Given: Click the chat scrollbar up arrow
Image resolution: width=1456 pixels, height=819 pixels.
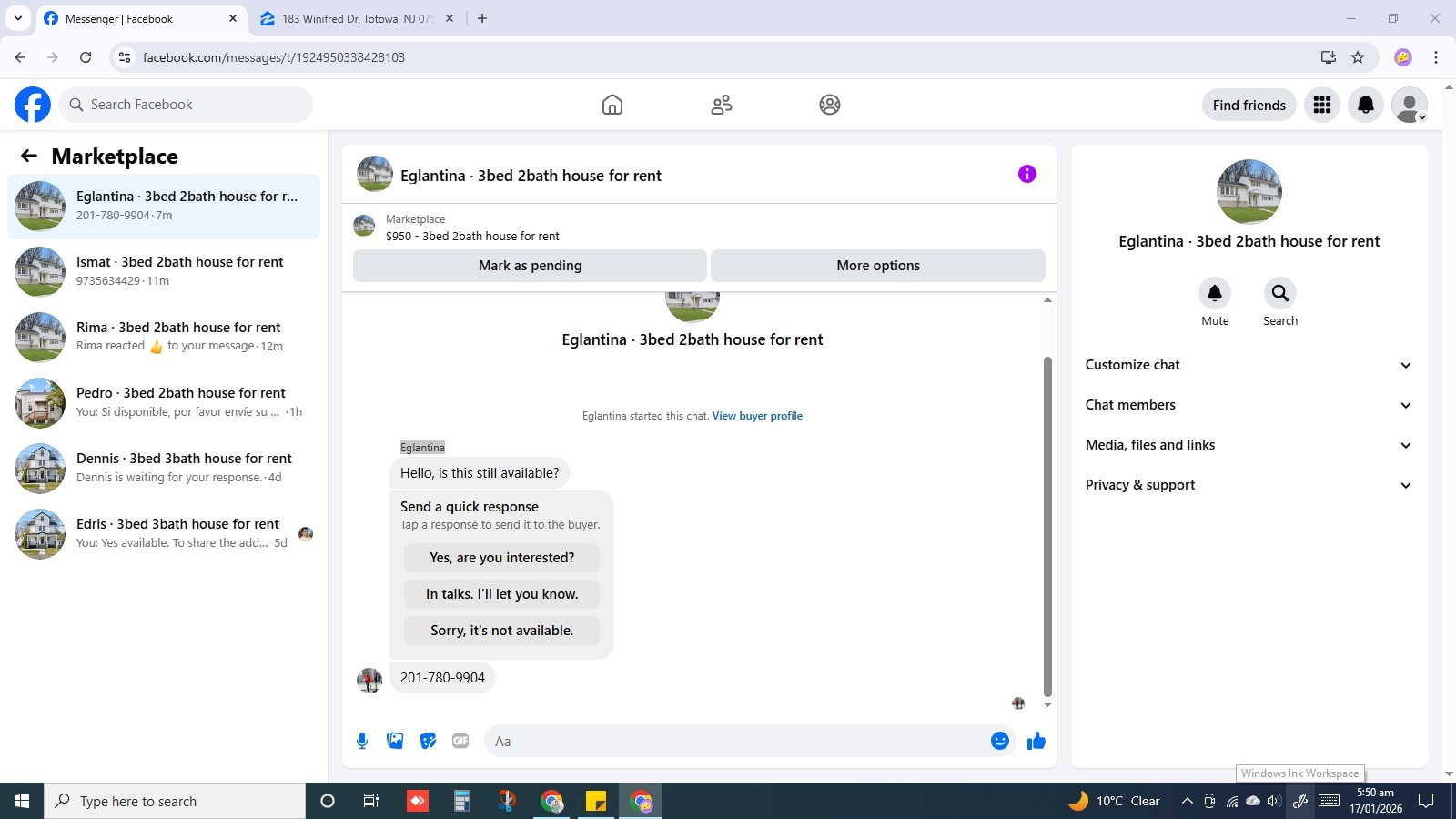Looking at the screenshot, I should [1047, 299].
